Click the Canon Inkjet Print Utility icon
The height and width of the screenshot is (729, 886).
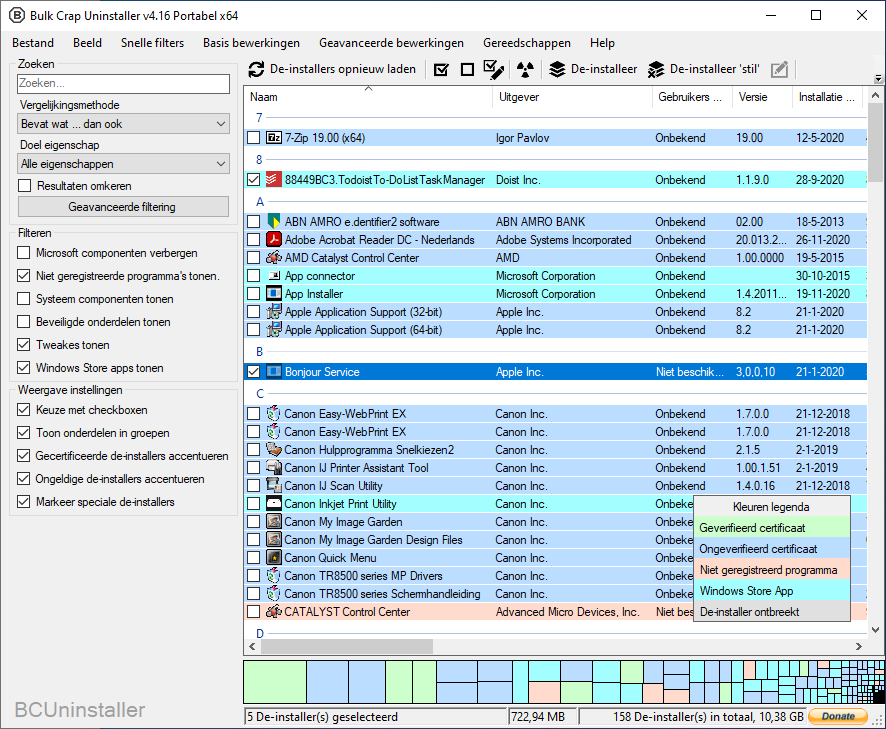273,504
